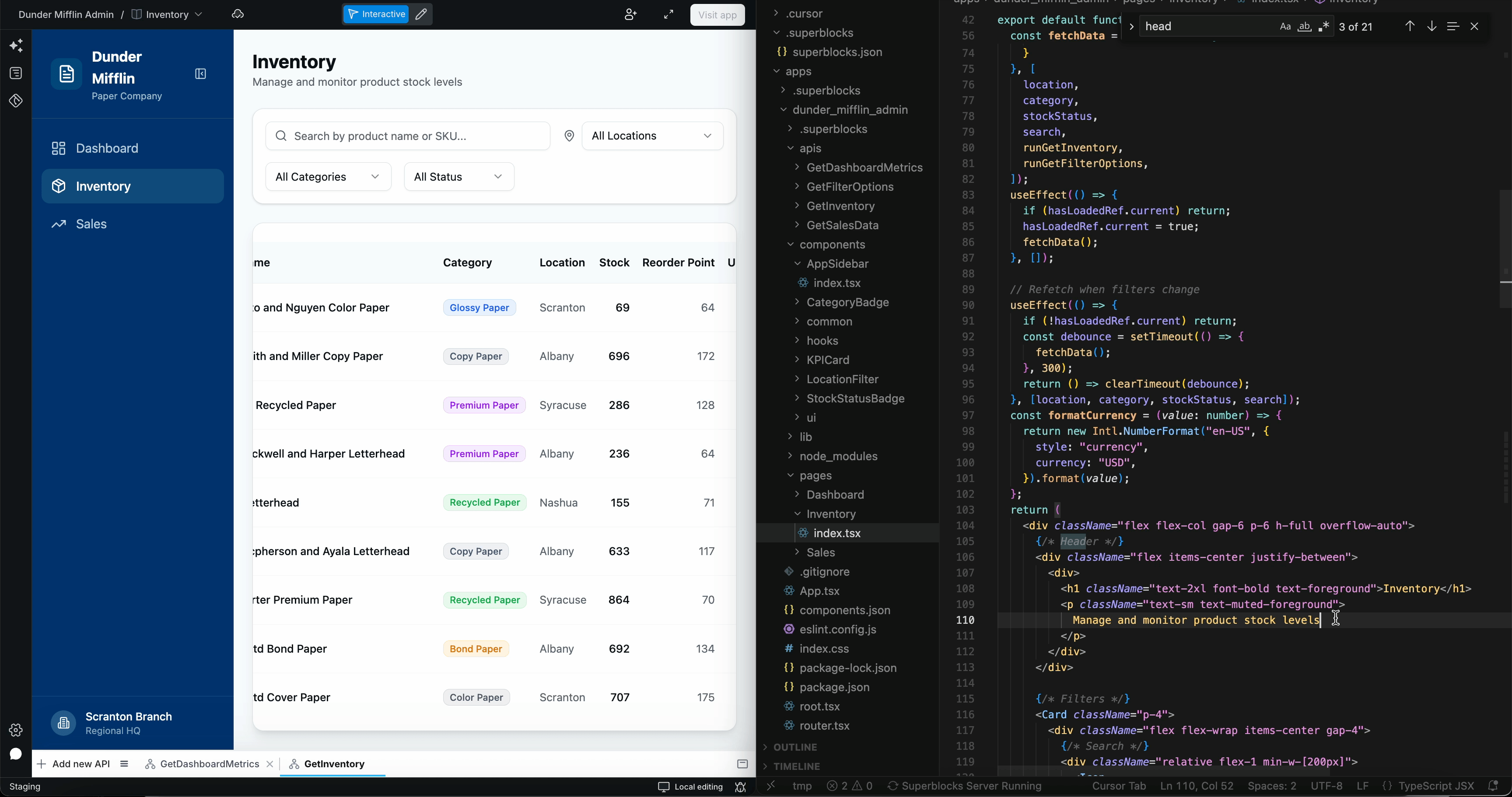The width and height of the screenshot is (1512, 797).
Task: Toggle Use Regular Expression in find widget
Action: (x=1323, y=26)
